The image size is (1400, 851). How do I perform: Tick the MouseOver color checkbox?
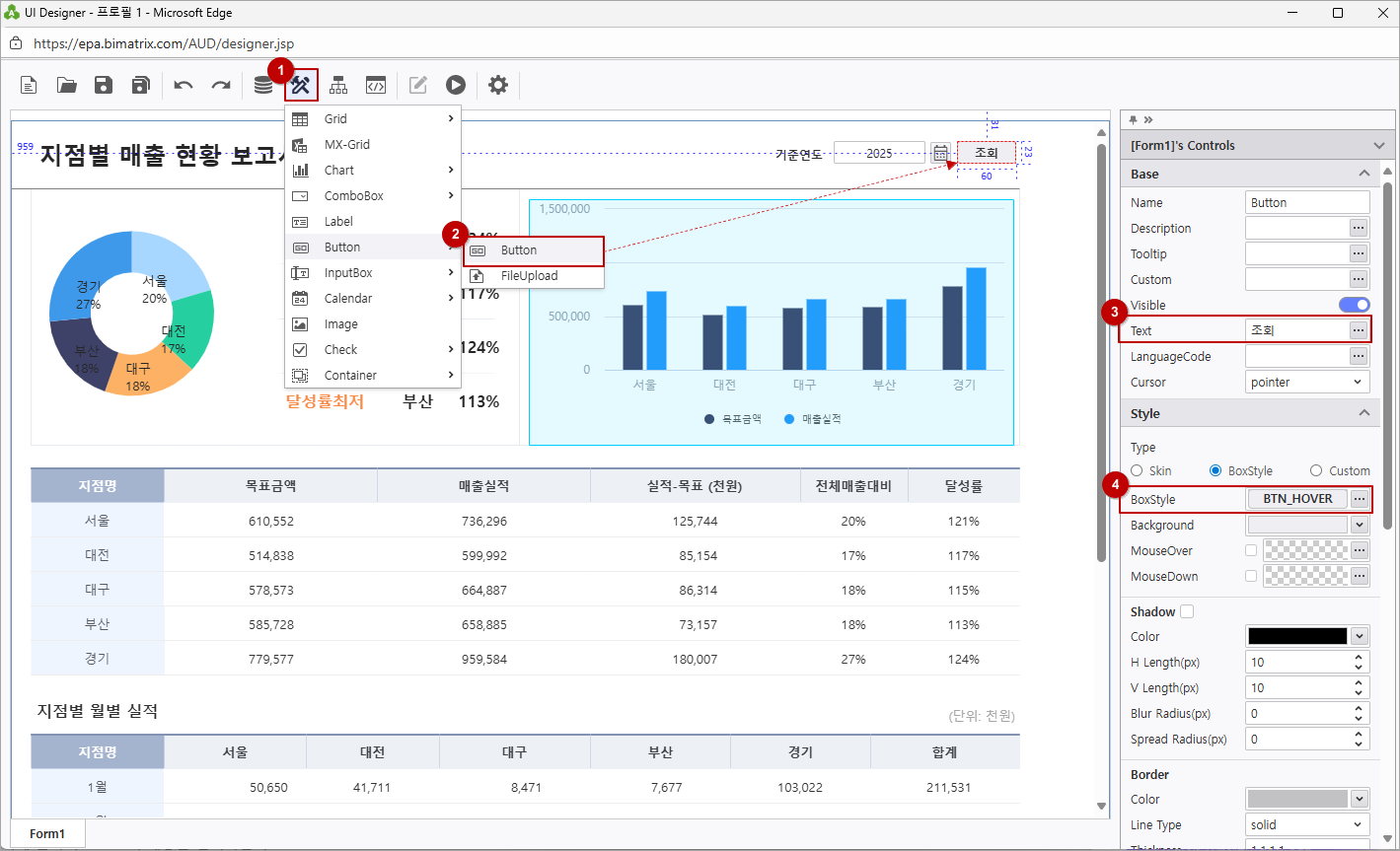(x=1251, y=550)
